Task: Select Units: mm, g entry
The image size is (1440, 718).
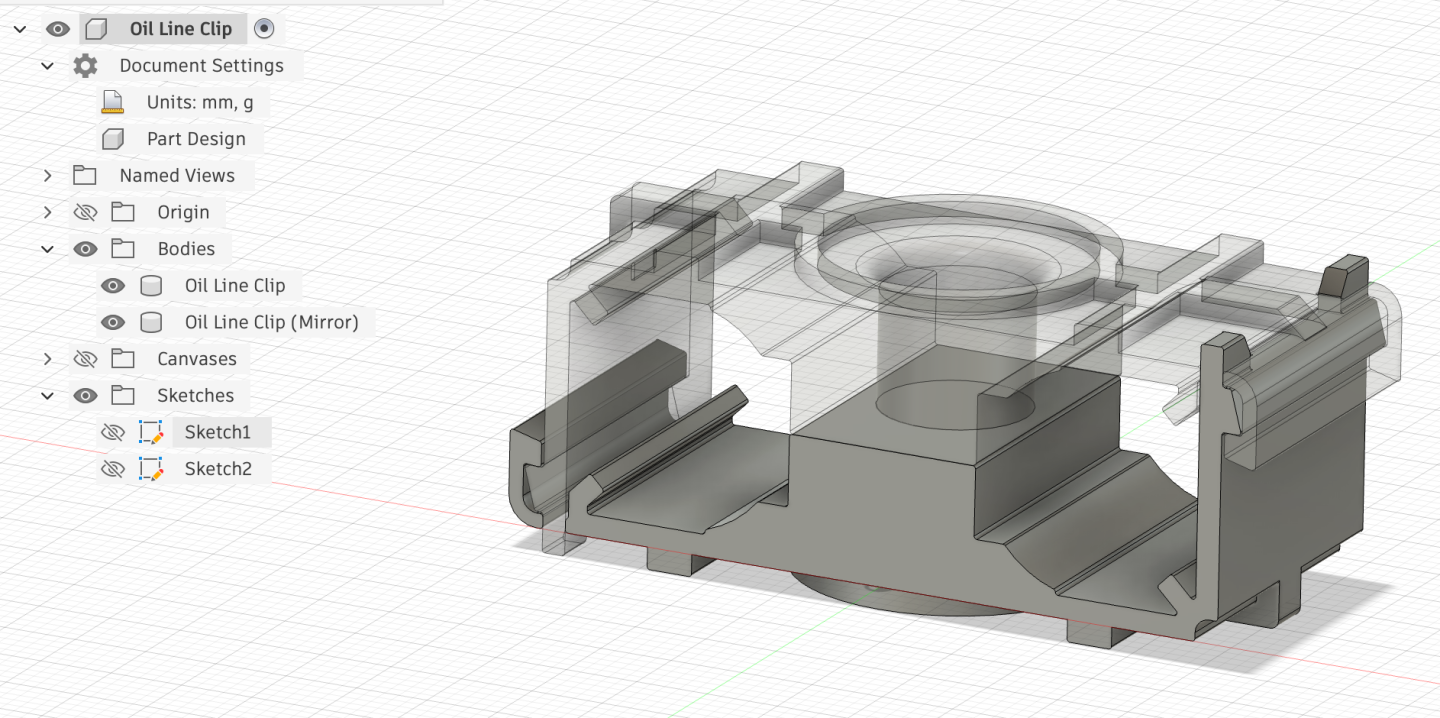Action: click(x=200, y=102)
